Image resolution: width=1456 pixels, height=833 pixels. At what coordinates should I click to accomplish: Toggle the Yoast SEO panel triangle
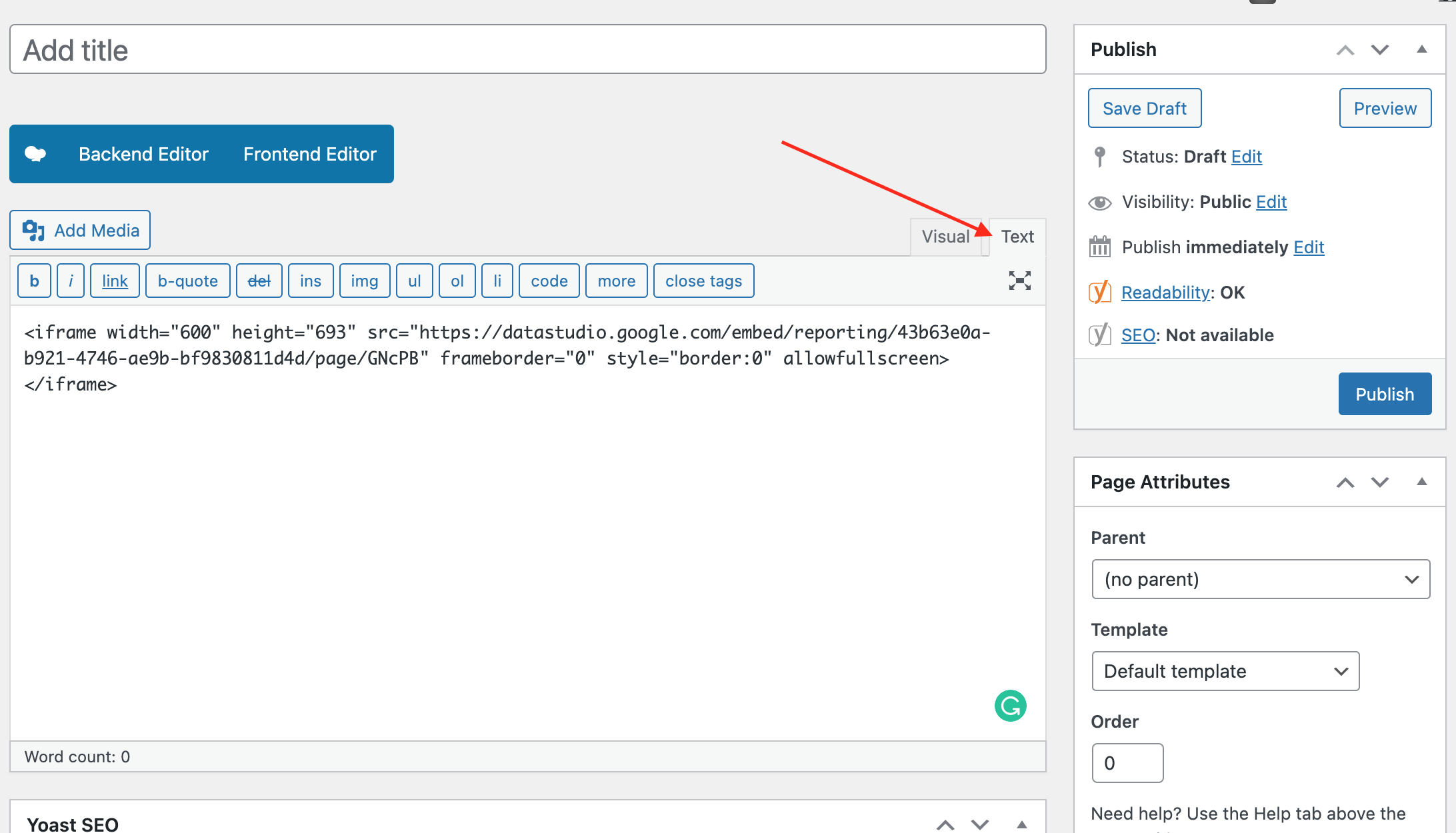[1021, 824]
